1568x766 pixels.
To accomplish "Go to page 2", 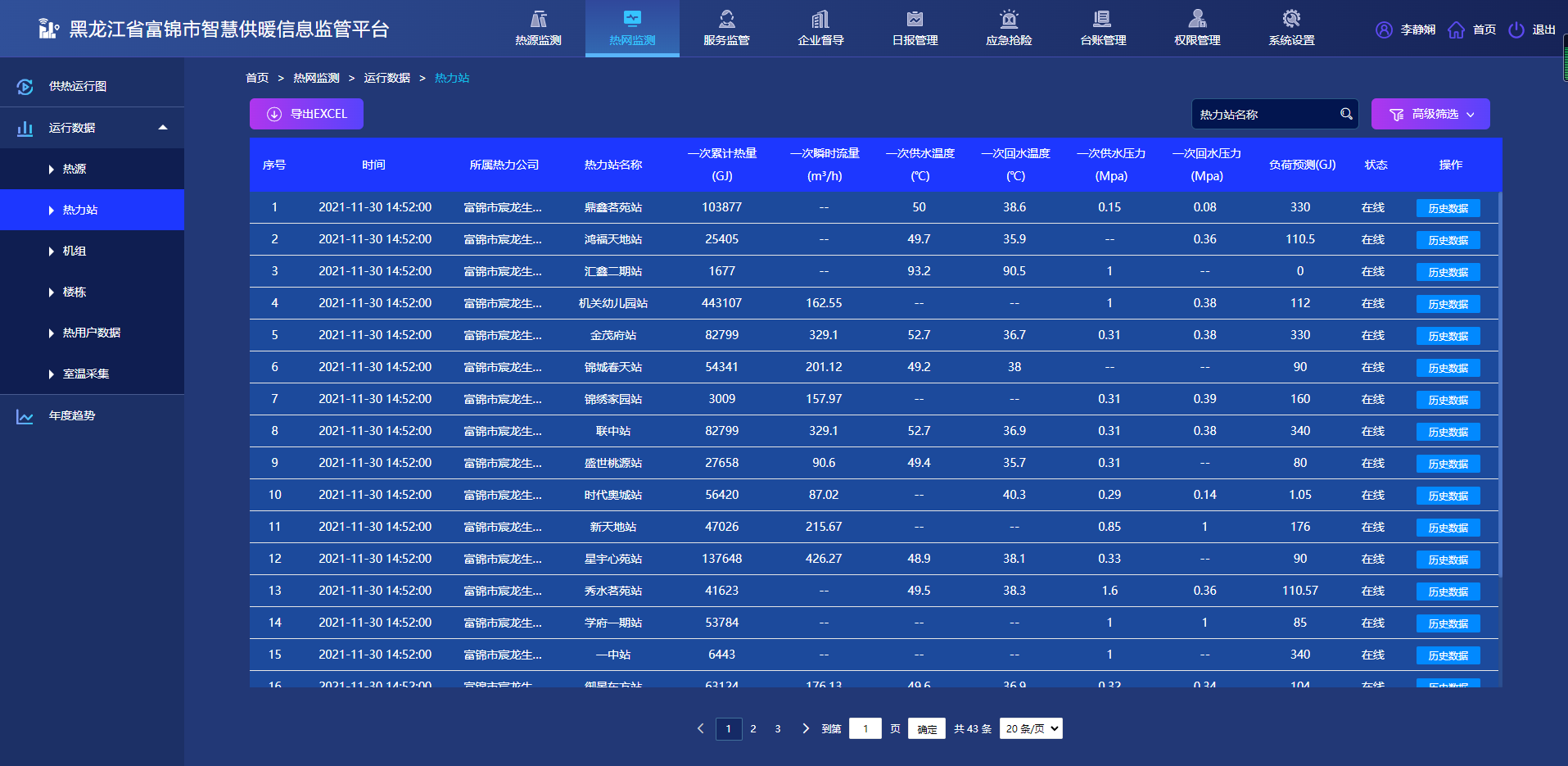I will coord(753,728).
